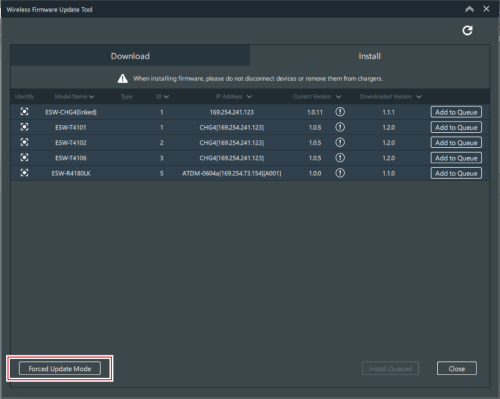Identify device ESW-T4106
The height and width of the screenshot is (399, 500).
pyautogui.click(x=24, y=157)
